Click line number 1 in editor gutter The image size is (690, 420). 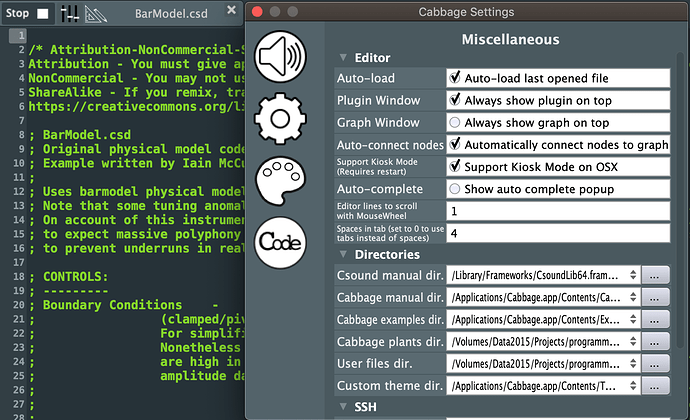click(18, 36)
